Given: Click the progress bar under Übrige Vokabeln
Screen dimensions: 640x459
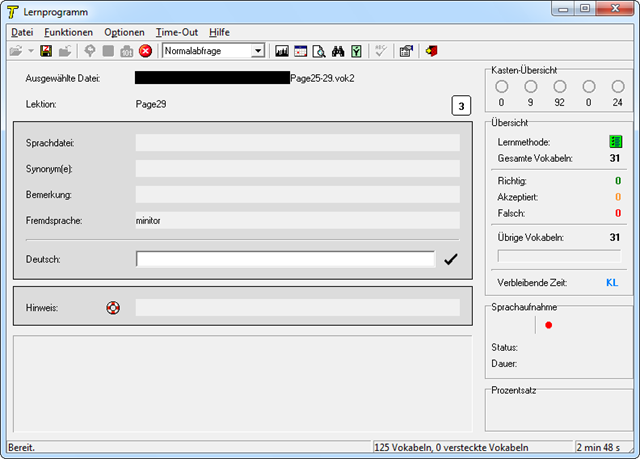Looking at the screenshot, I should tap(558, 256).
